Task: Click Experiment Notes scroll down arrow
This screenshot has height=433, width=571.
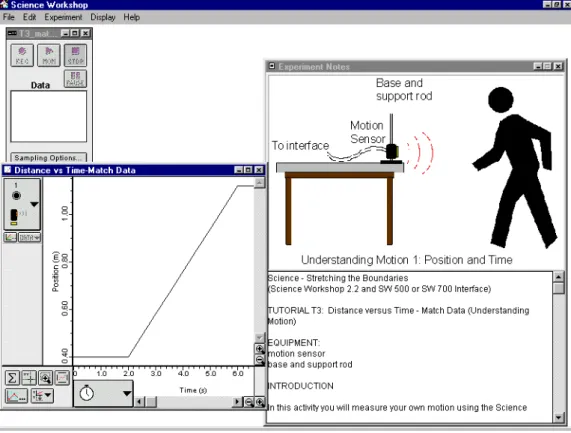Action: [558, 417]
